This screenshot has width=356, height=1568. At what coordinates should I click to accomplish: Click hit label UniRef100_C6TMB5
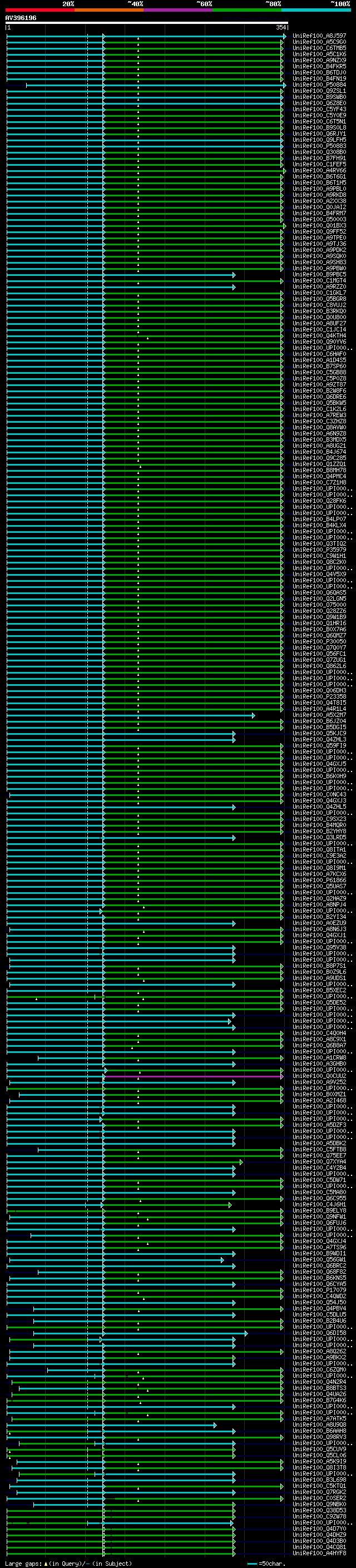(319, 48)
